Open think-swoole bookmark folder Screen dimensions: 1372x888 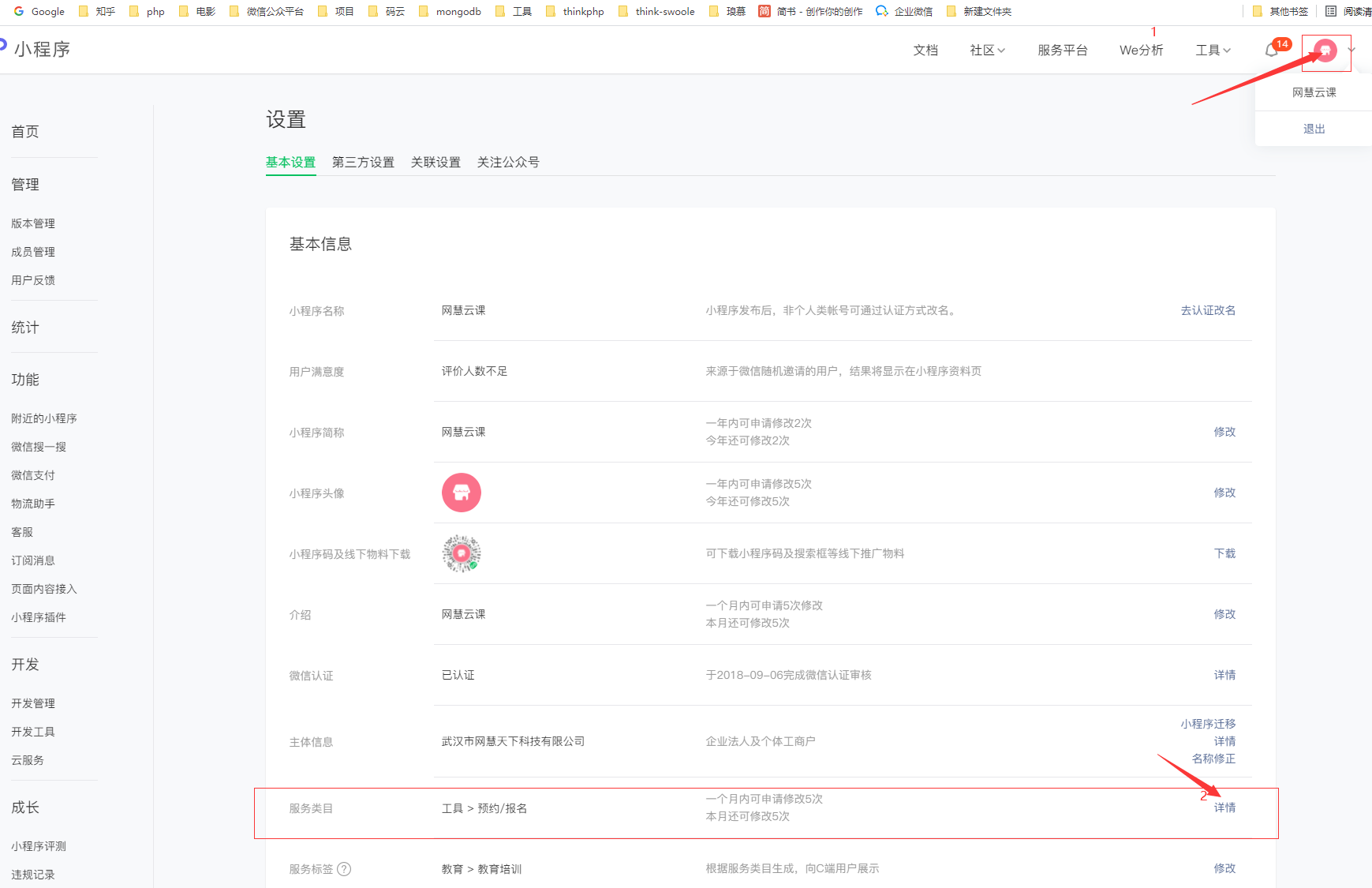[656, 11]
